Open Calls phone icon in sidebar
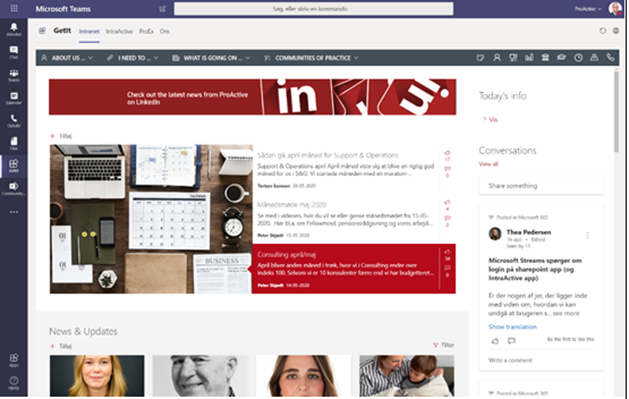 [x=14, y=121]
